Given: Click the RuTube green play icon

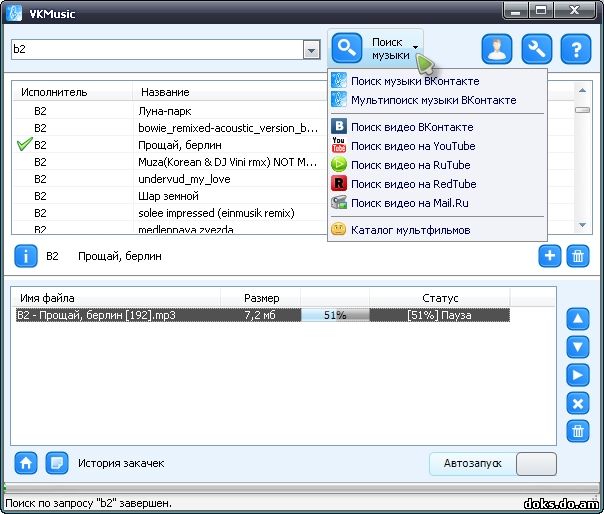Looking at the screenshot, I should (339, 165).
